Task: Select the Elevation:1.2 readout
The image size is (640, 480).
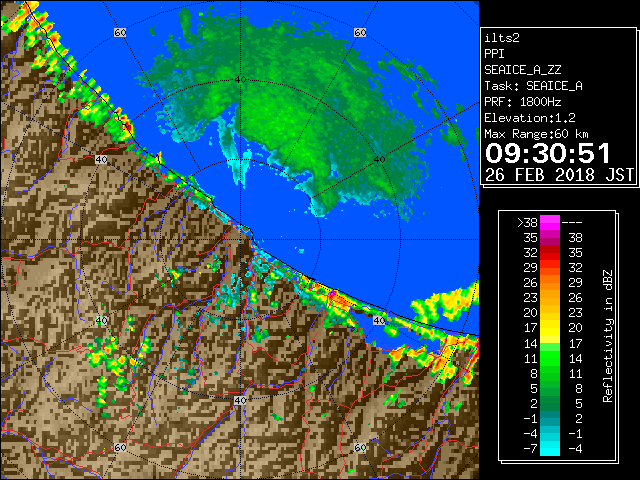Action: pos(529,118)
